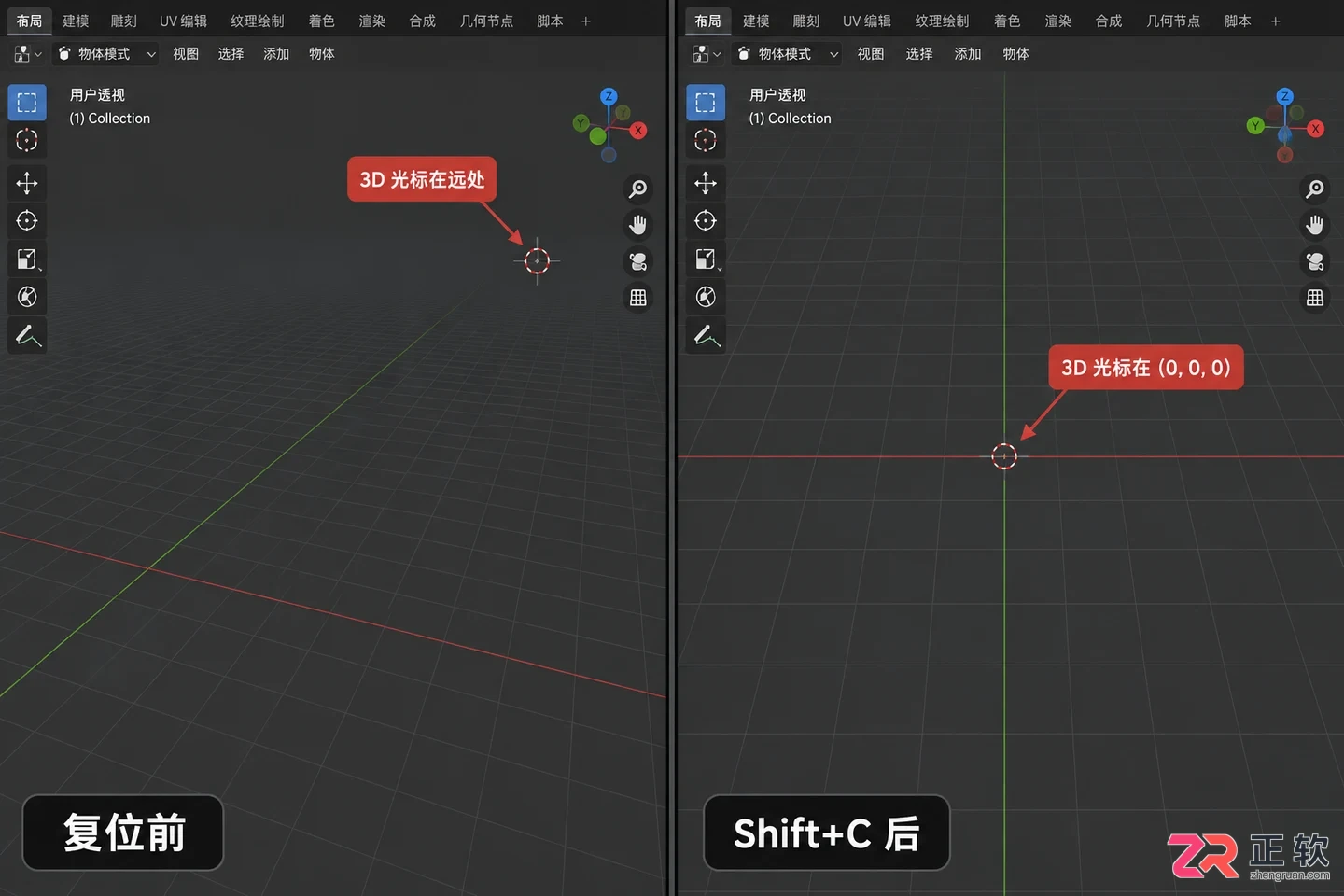Viewport: 1344px width, 896px height.
Task: Click Z axis on right viewport gizmo
Action: [1285, 96]
